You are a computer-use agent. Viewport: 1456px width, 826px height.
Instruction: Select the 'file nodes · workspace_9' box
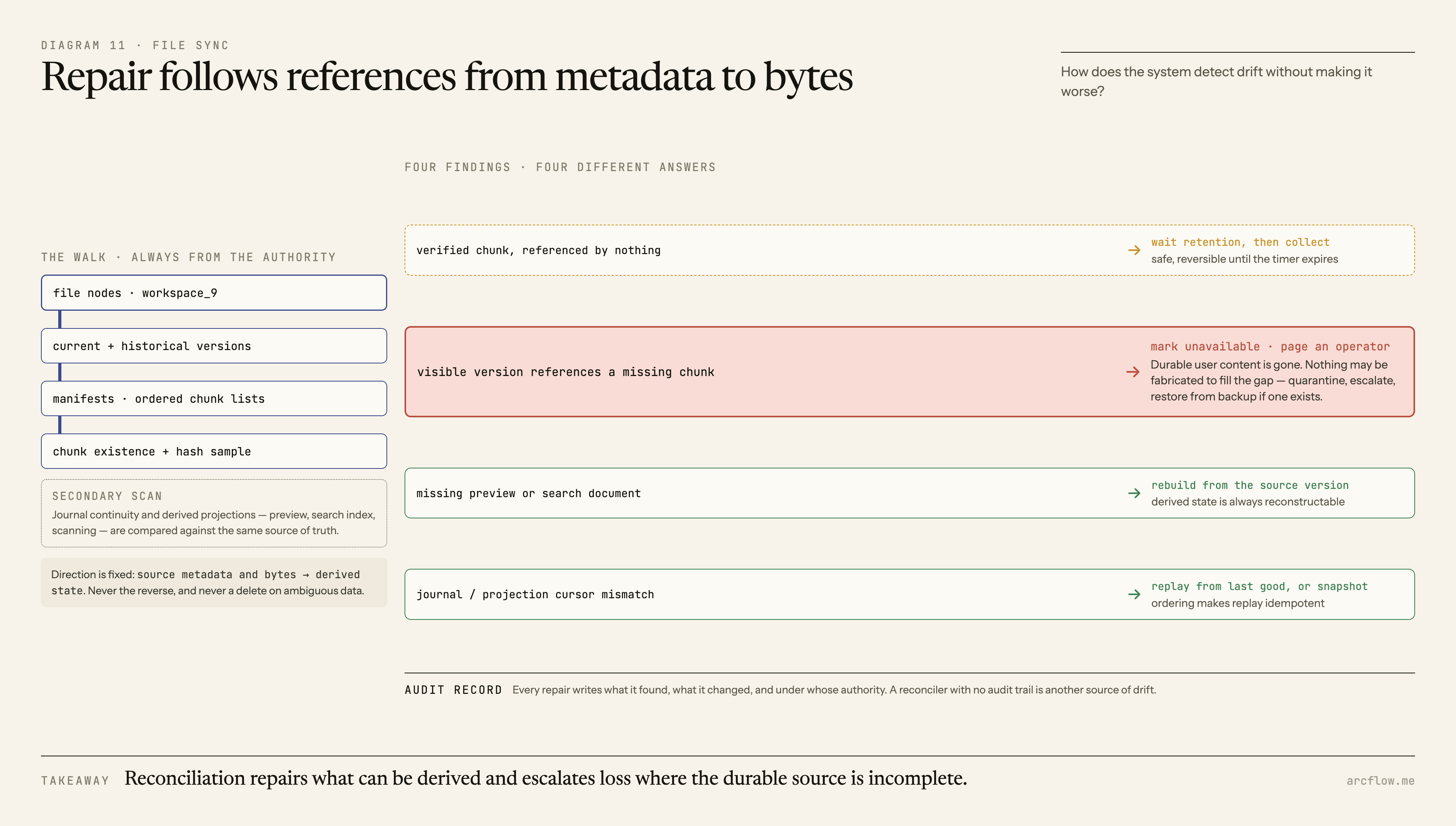tap(214, 293)
